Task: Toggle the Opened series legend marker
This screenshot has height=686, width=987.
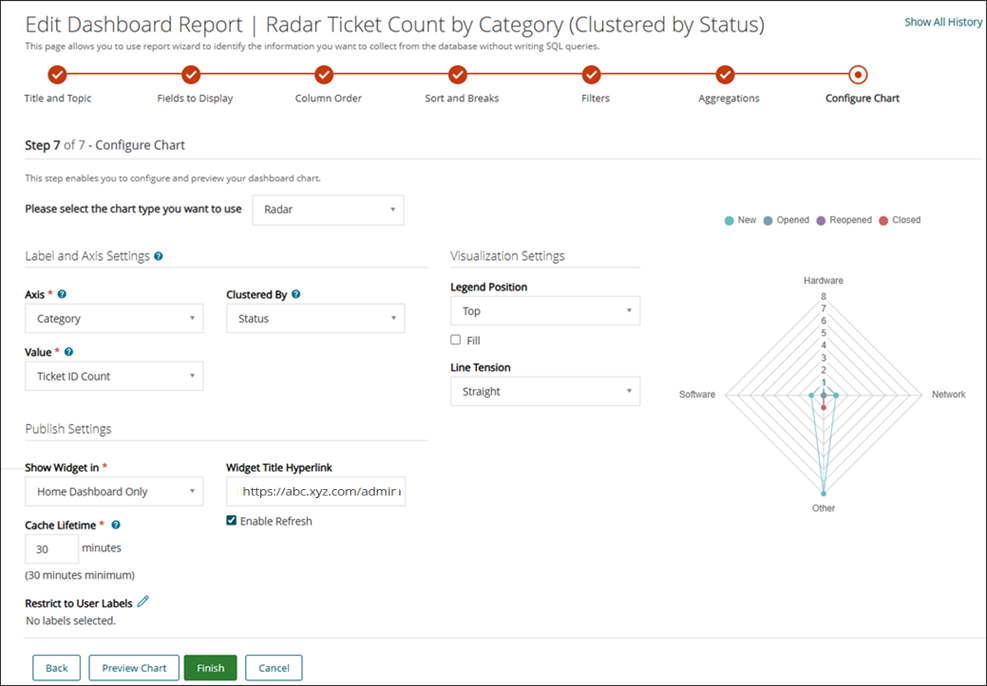Action: coord(768,221)
